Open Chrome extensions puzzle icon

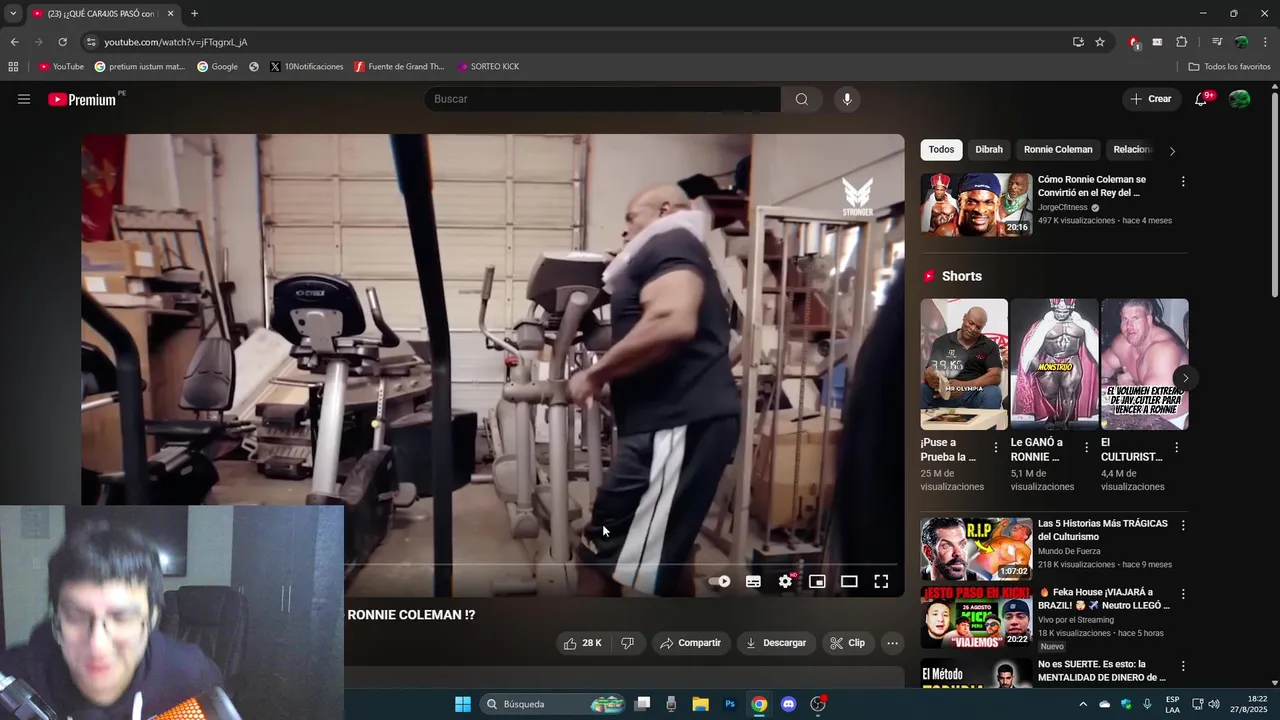pyautogui.click(x=1181, y=42)
